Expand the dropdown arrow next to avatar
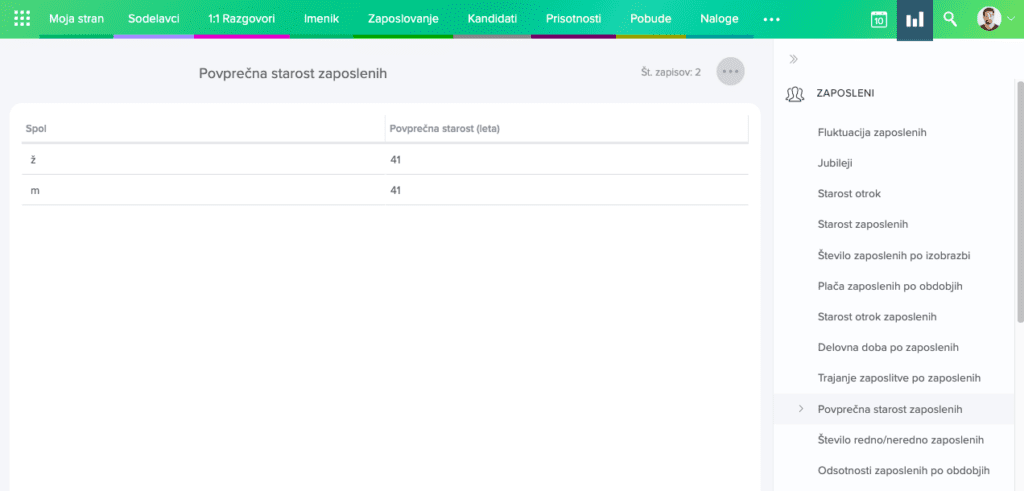Image resolution: width=1024 pixels, height=491 pixels. click(1010, 19)
